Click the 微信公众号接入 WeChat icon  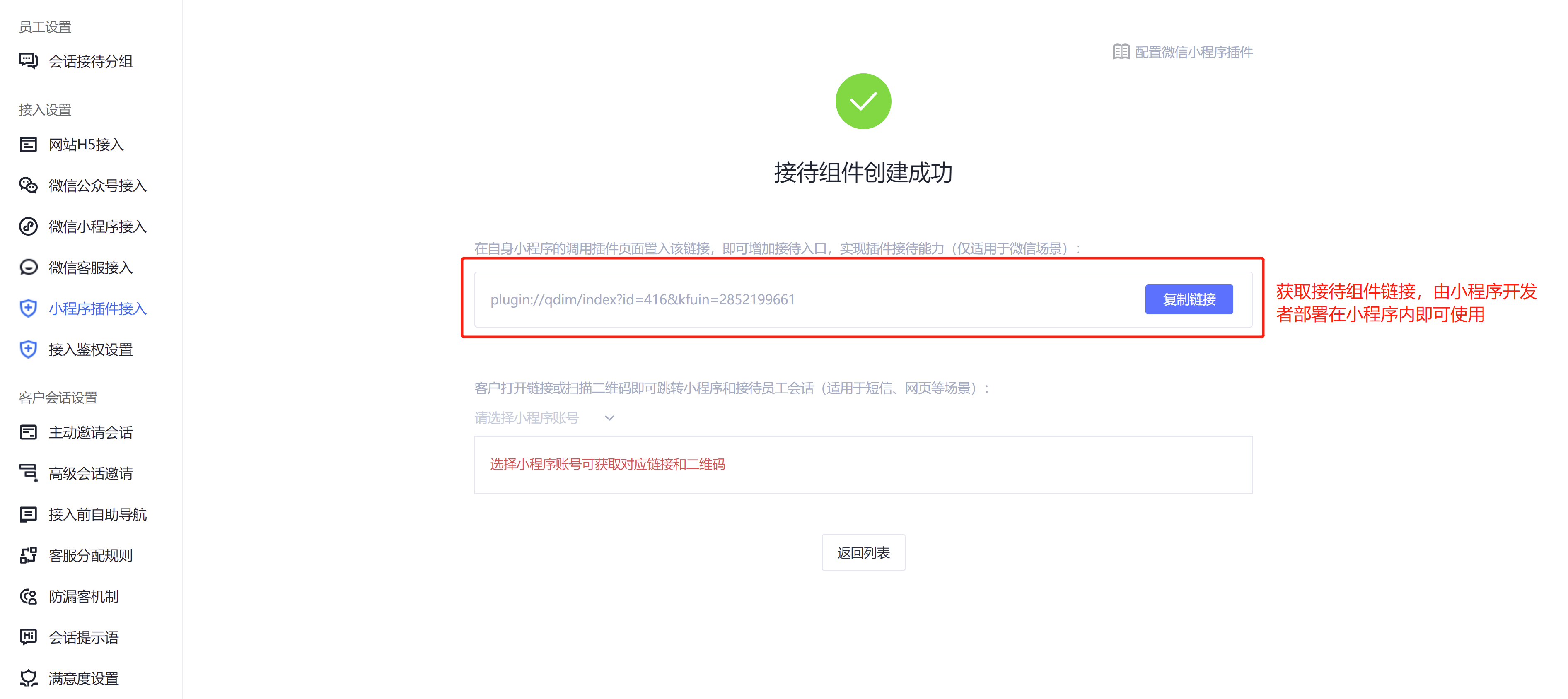(28, 185)
